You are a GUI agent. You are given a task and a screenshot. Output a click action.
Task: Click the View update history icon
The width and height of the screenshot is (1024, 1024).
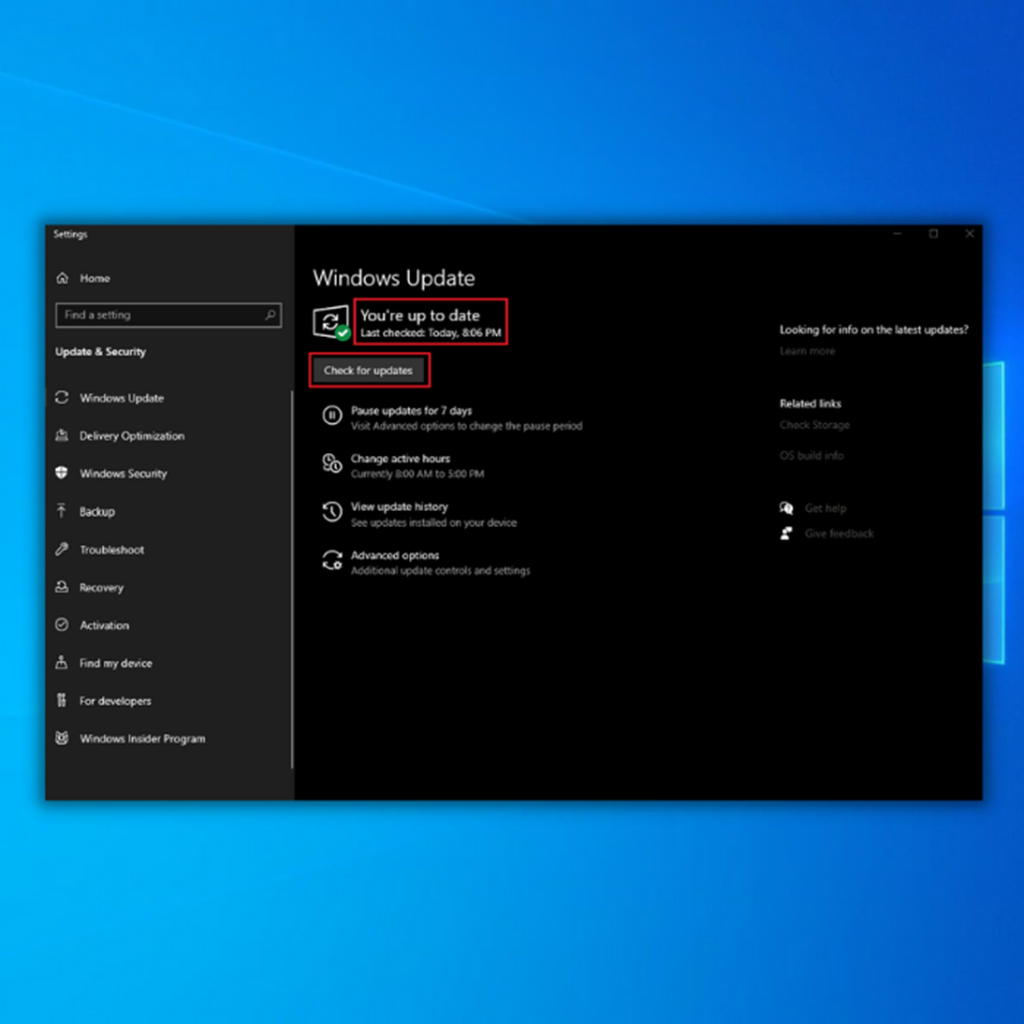(x=332, y=513)
